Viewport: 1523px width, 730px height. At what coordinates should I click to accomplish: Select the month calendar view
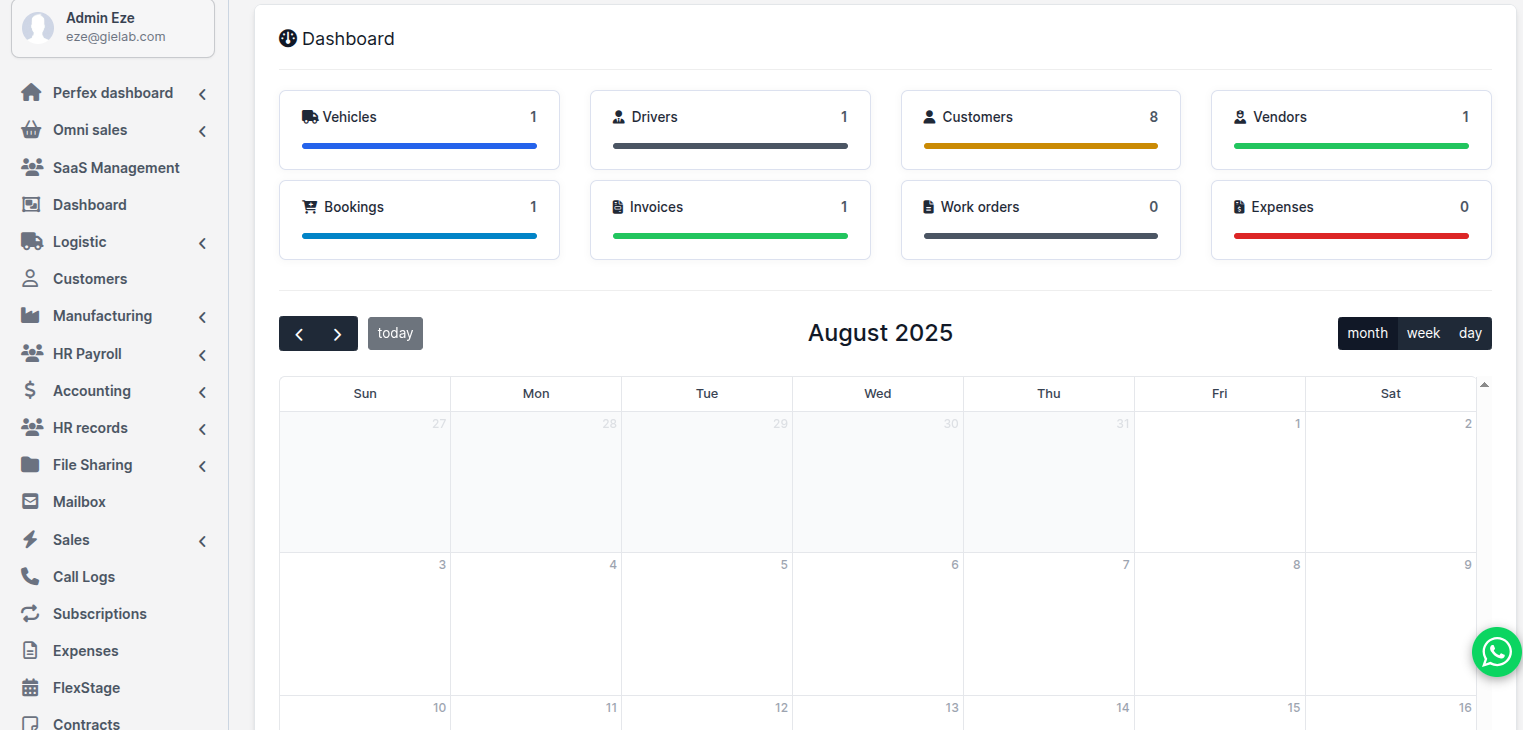(x=1367, y=333)
